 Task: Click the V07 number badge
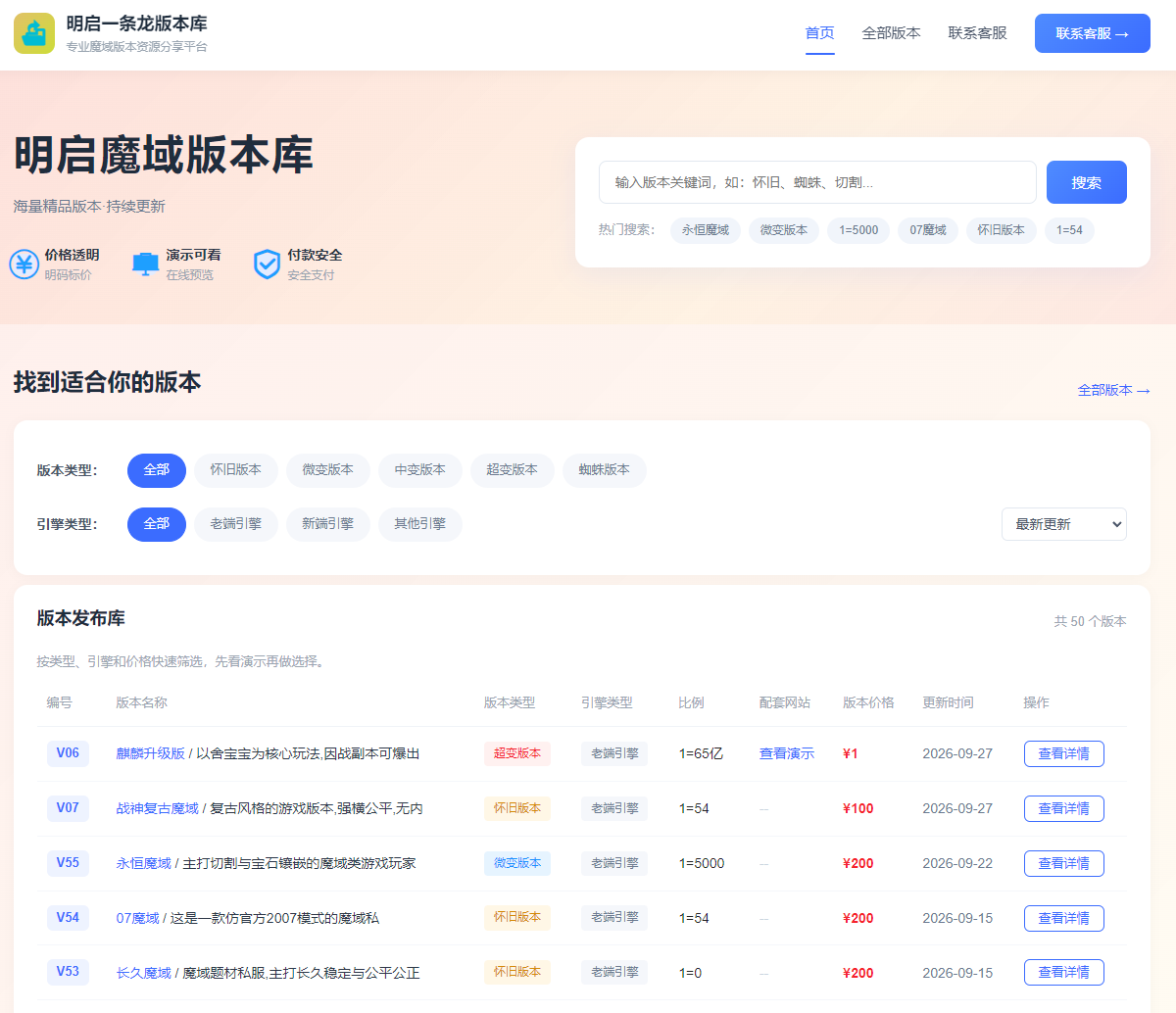point(68,808)
